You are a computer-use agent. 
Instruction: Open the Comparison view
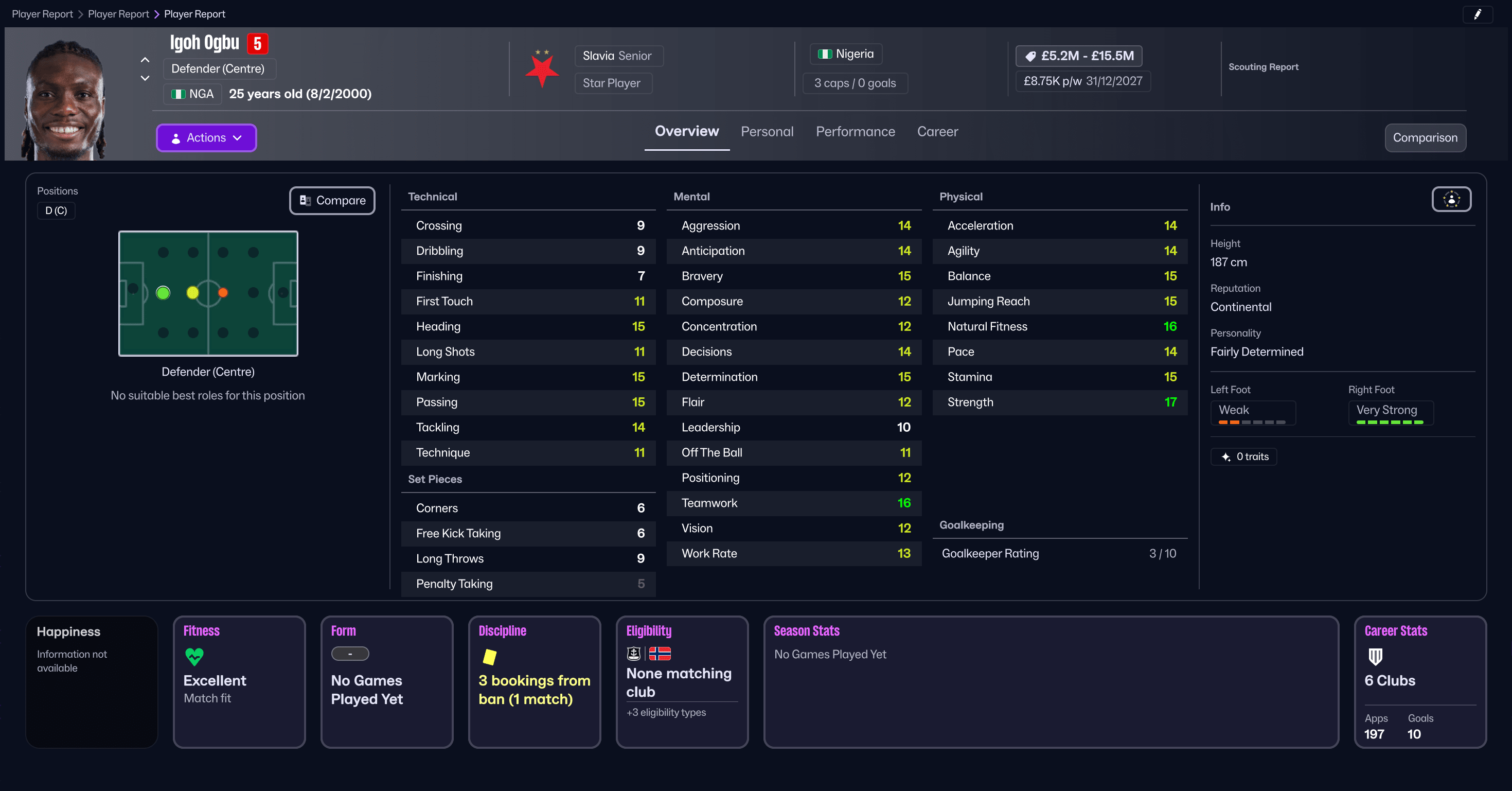(1425, 138)
